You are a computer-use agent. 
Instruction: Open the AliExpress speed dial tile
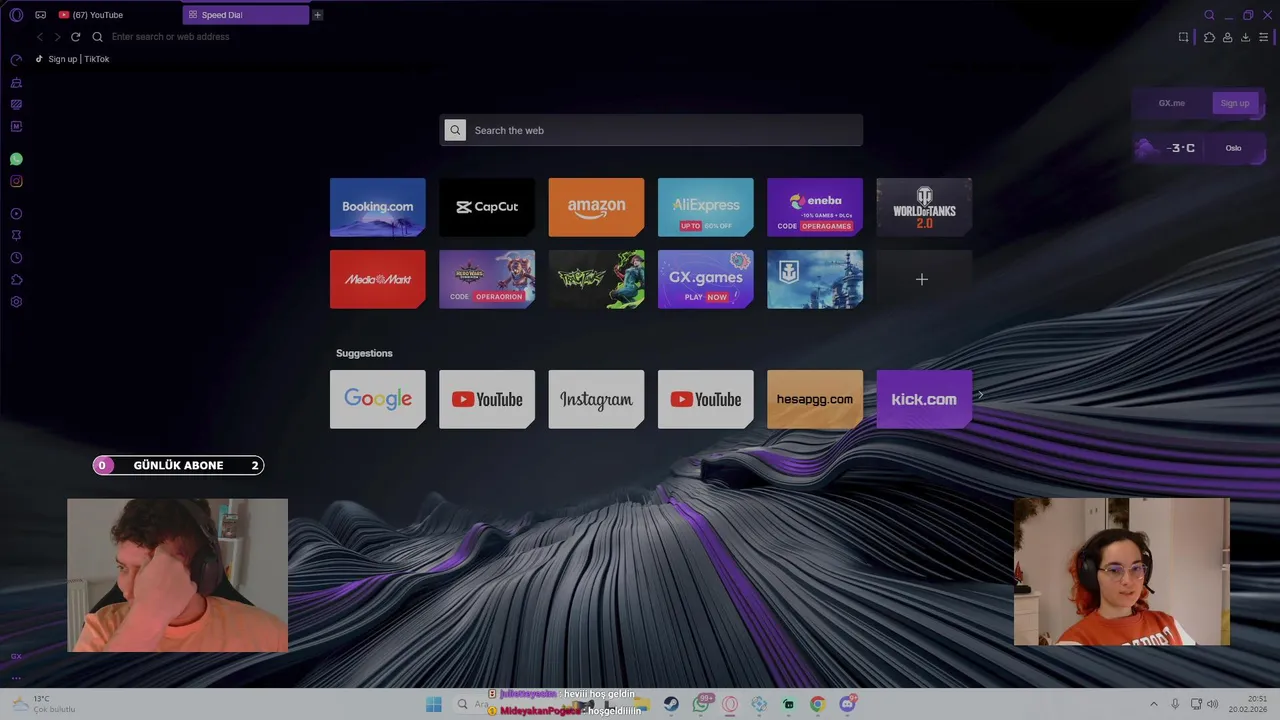click(x=706, y=207)
